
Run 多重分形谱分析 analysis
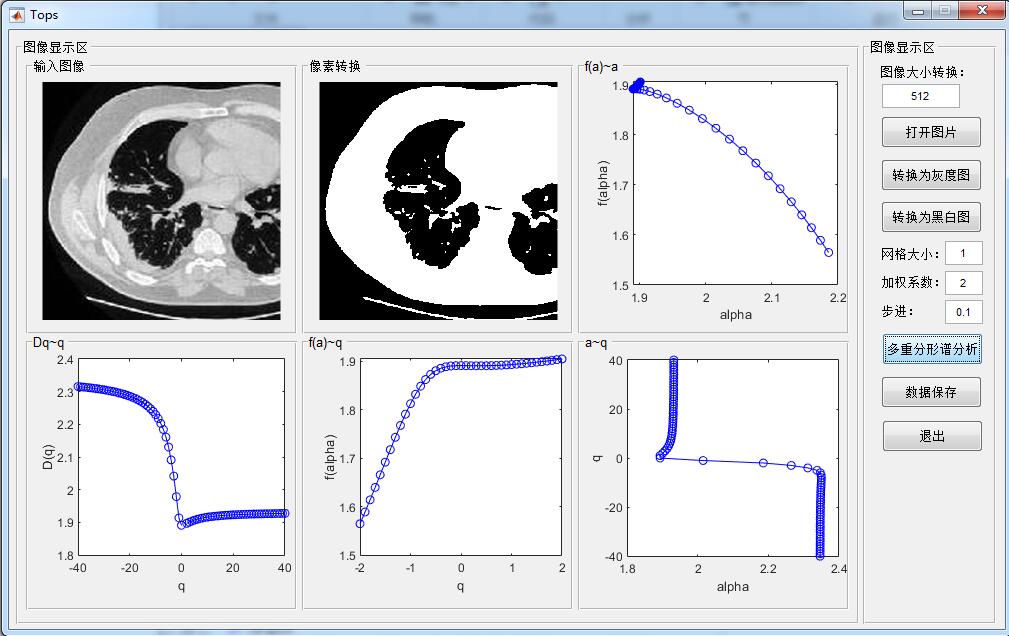point(932,349)
